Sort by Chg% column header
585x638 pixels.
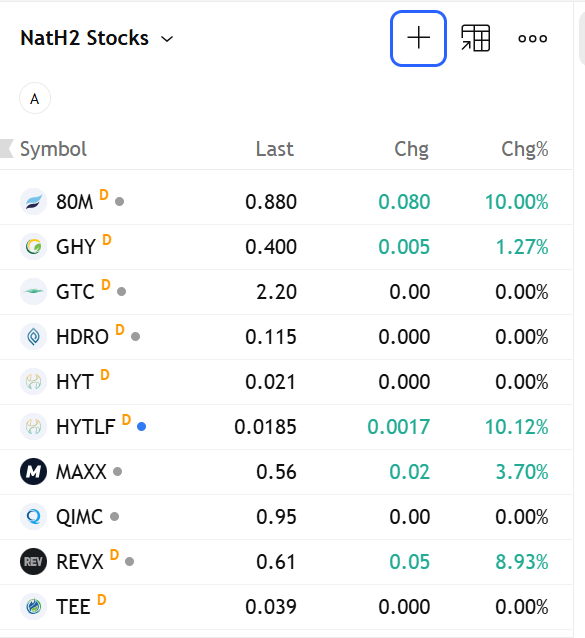click(x=525, y=149)
